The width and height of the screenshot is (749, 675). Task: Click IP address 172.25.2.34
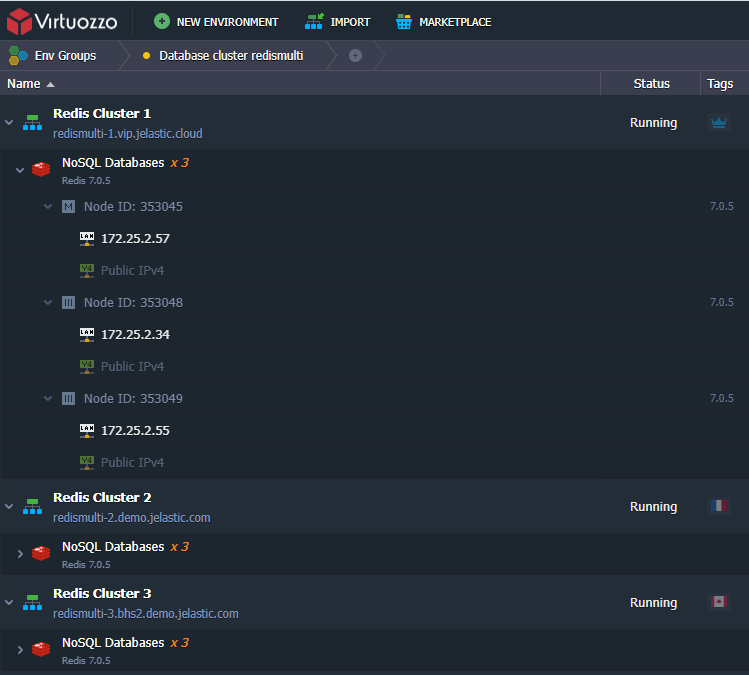coord(135,335)
